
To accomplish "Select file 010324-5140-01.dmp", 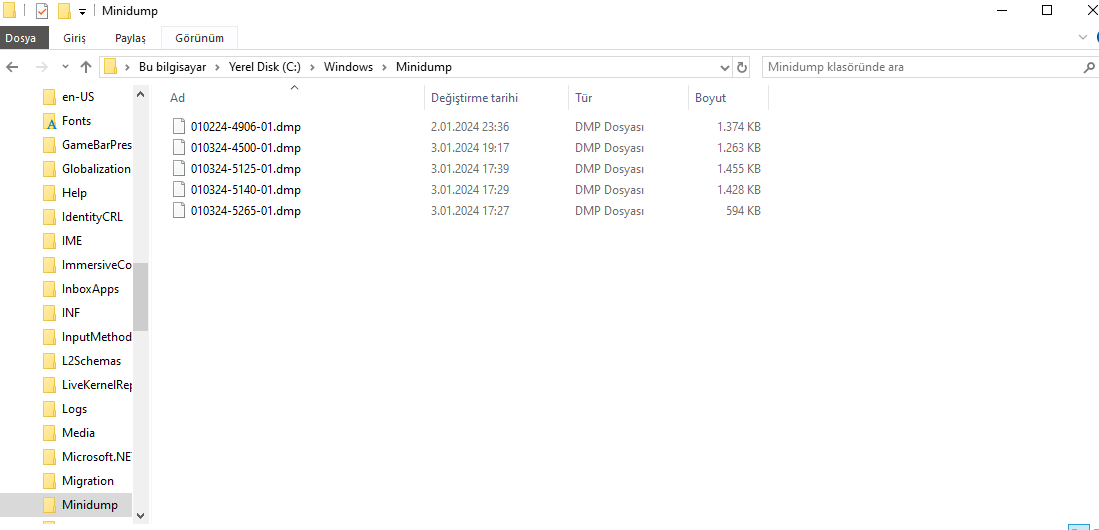I will pos(245,190).
